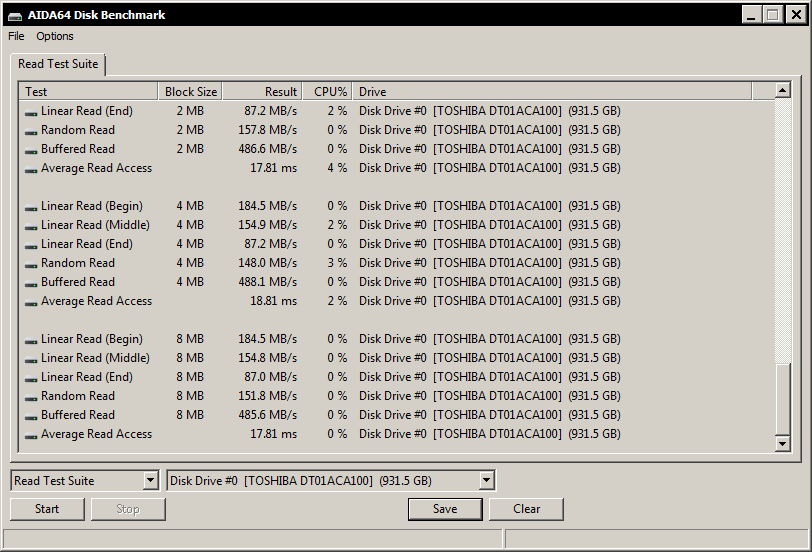
Task: Select the 87.2 MB/s result at 2 MB
Action: point(270,111)
